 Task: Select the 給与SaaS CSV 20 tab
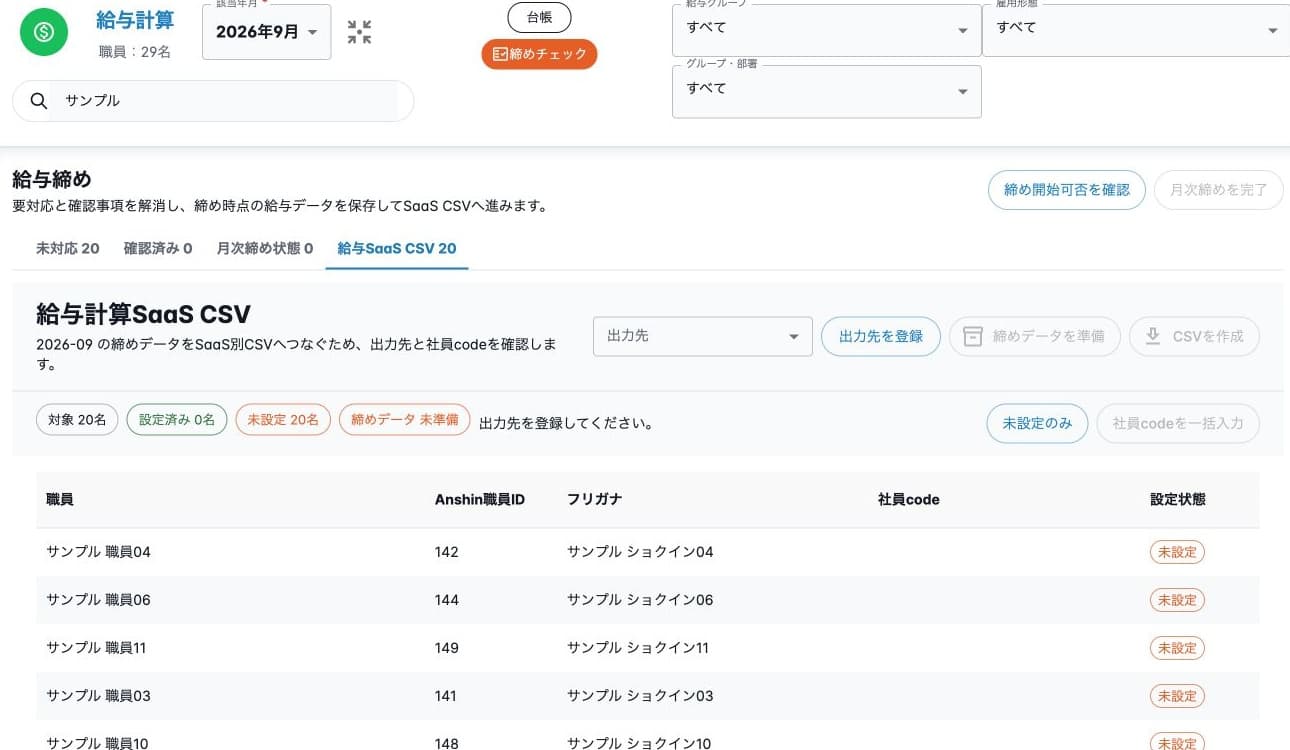click(397, 248)
